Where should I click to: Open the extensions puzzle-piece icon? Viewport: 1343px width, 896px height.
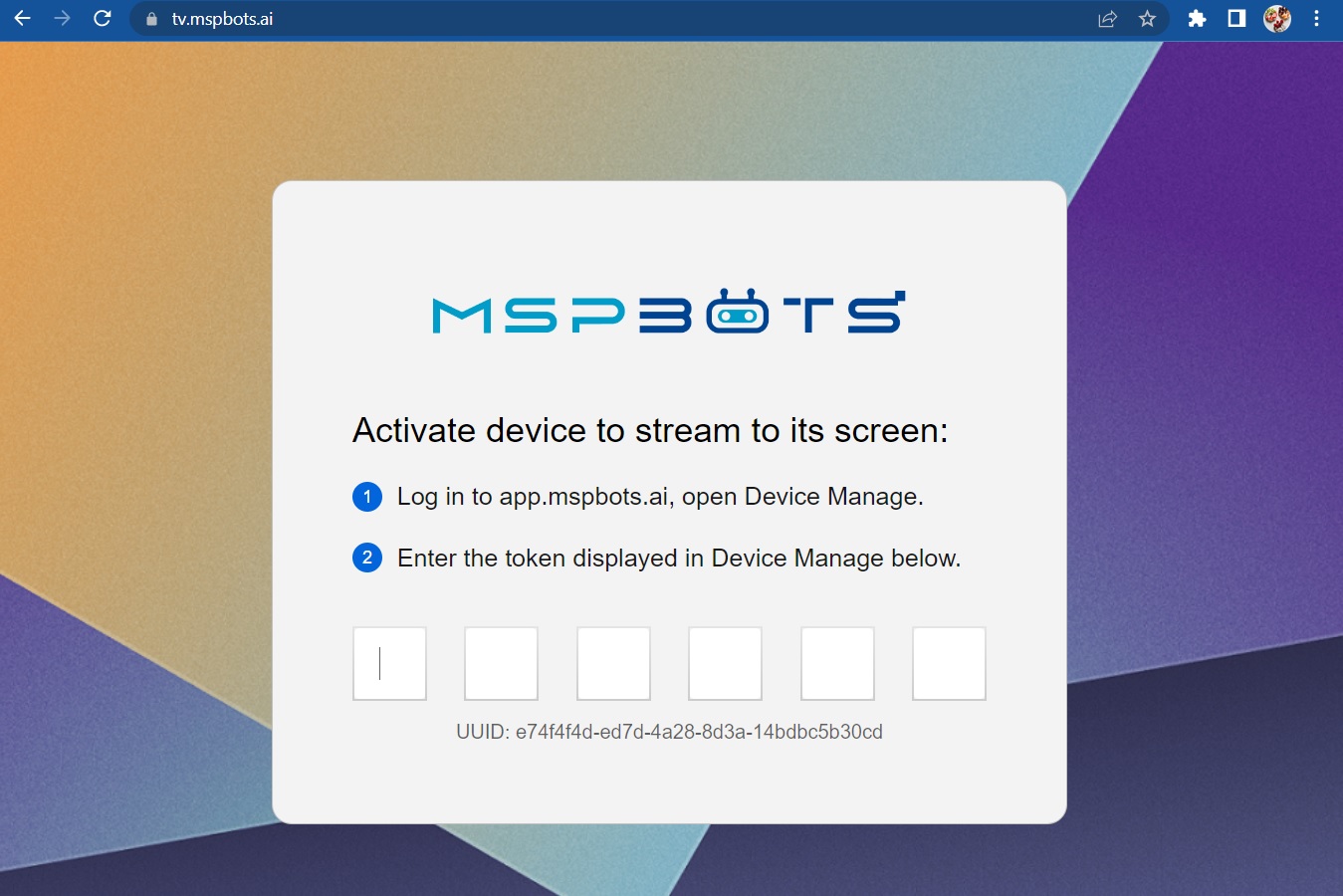coord(1198,18)
